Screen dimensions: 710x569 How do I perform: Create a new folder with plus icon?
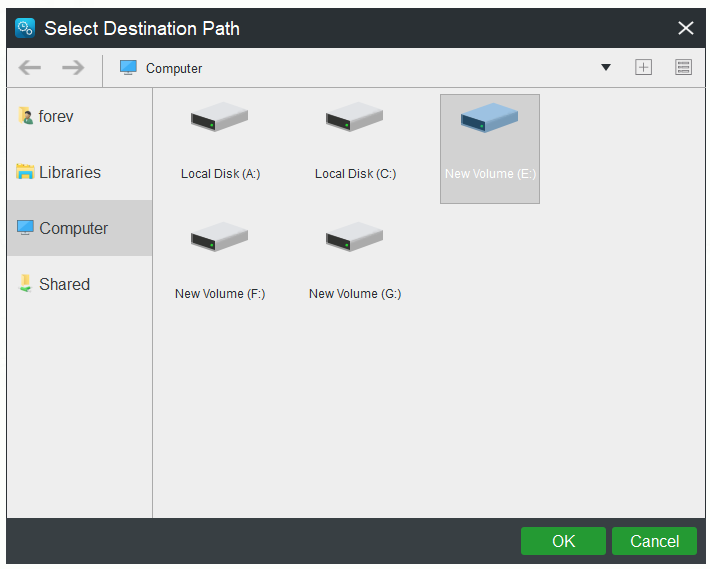click(643, 67)
